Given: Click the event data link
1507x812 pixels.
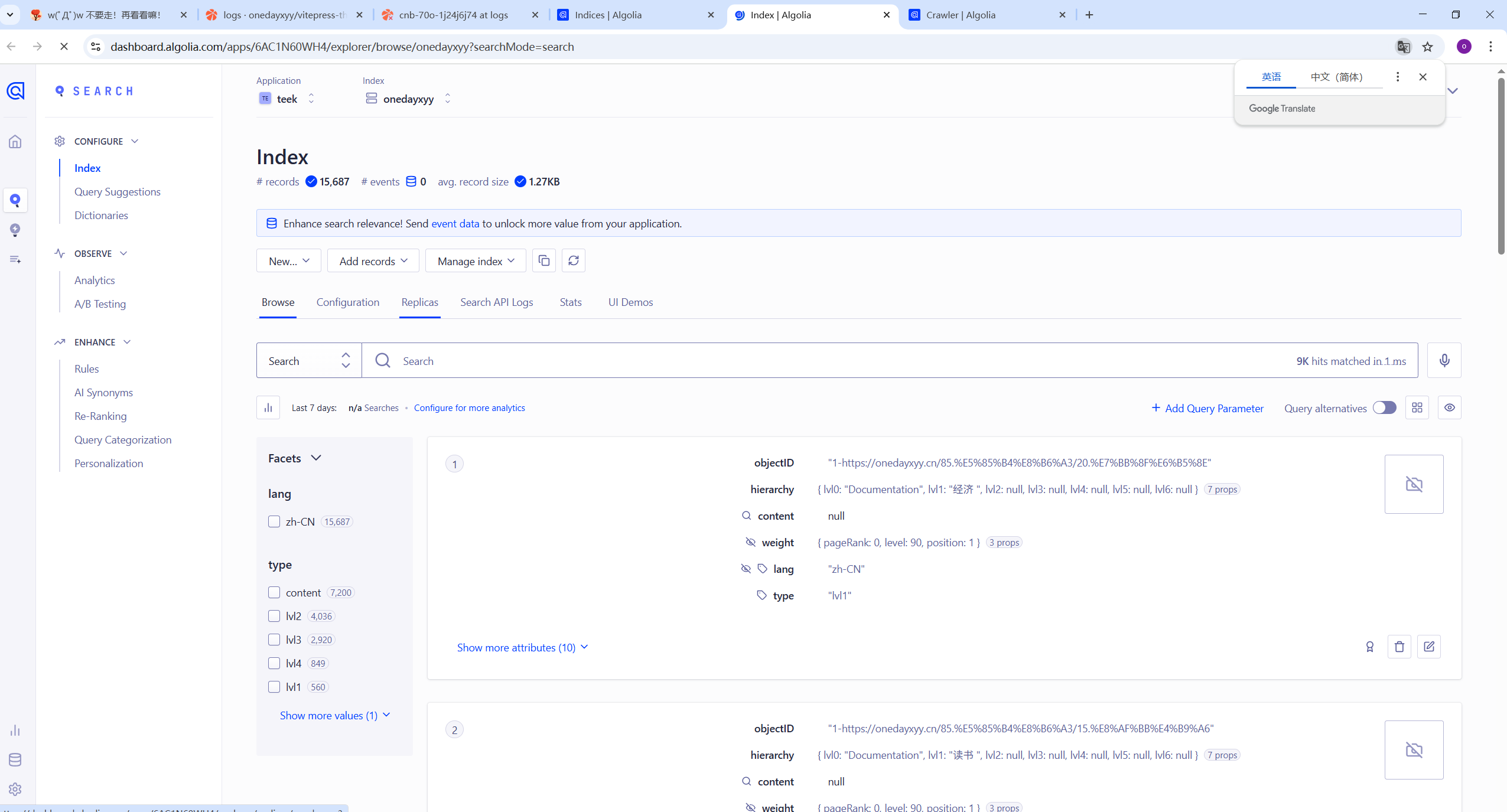Looking at the screenshot, I should click(455, 224).
